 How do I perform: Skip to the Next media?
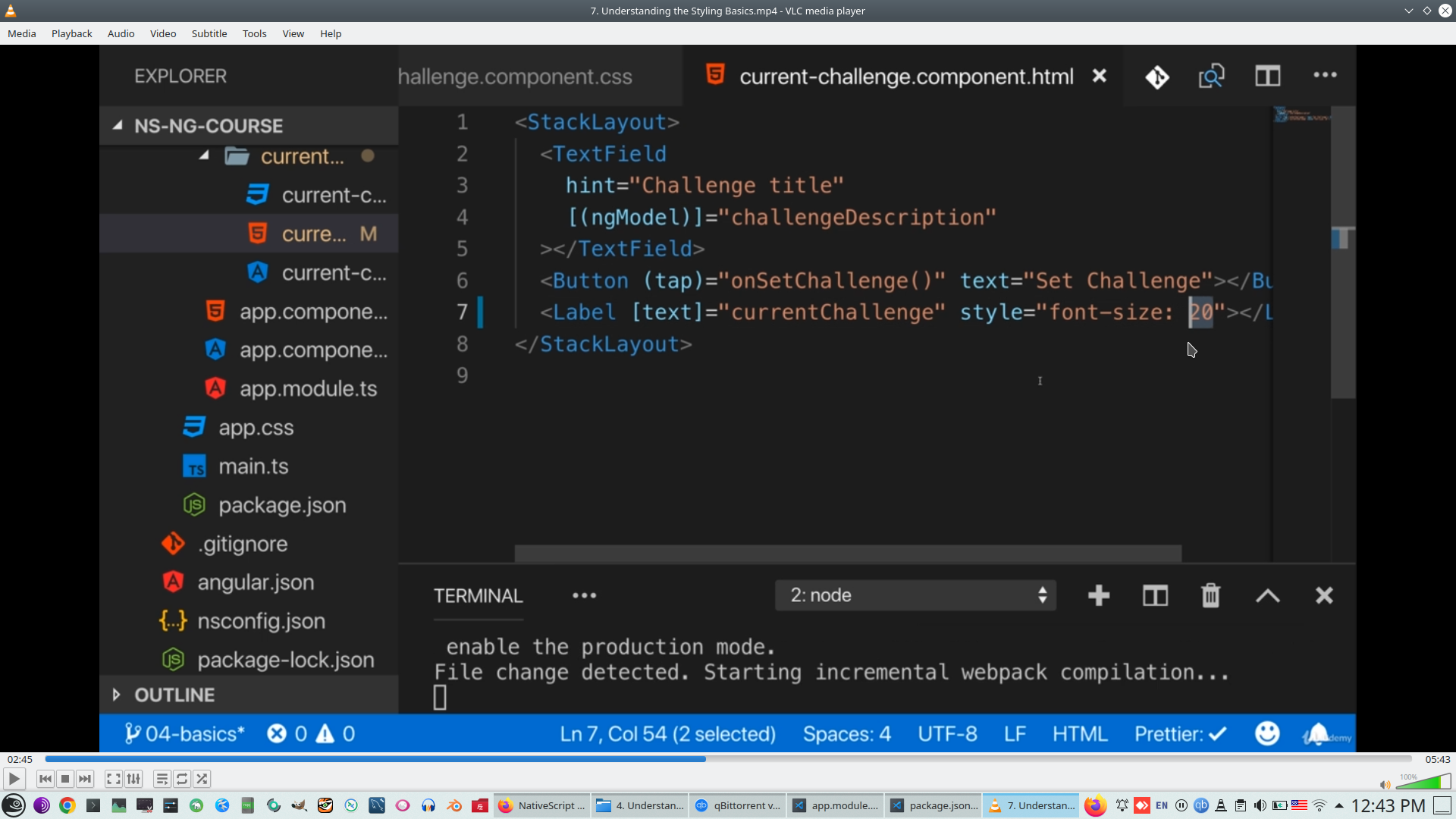coord(85,779)
